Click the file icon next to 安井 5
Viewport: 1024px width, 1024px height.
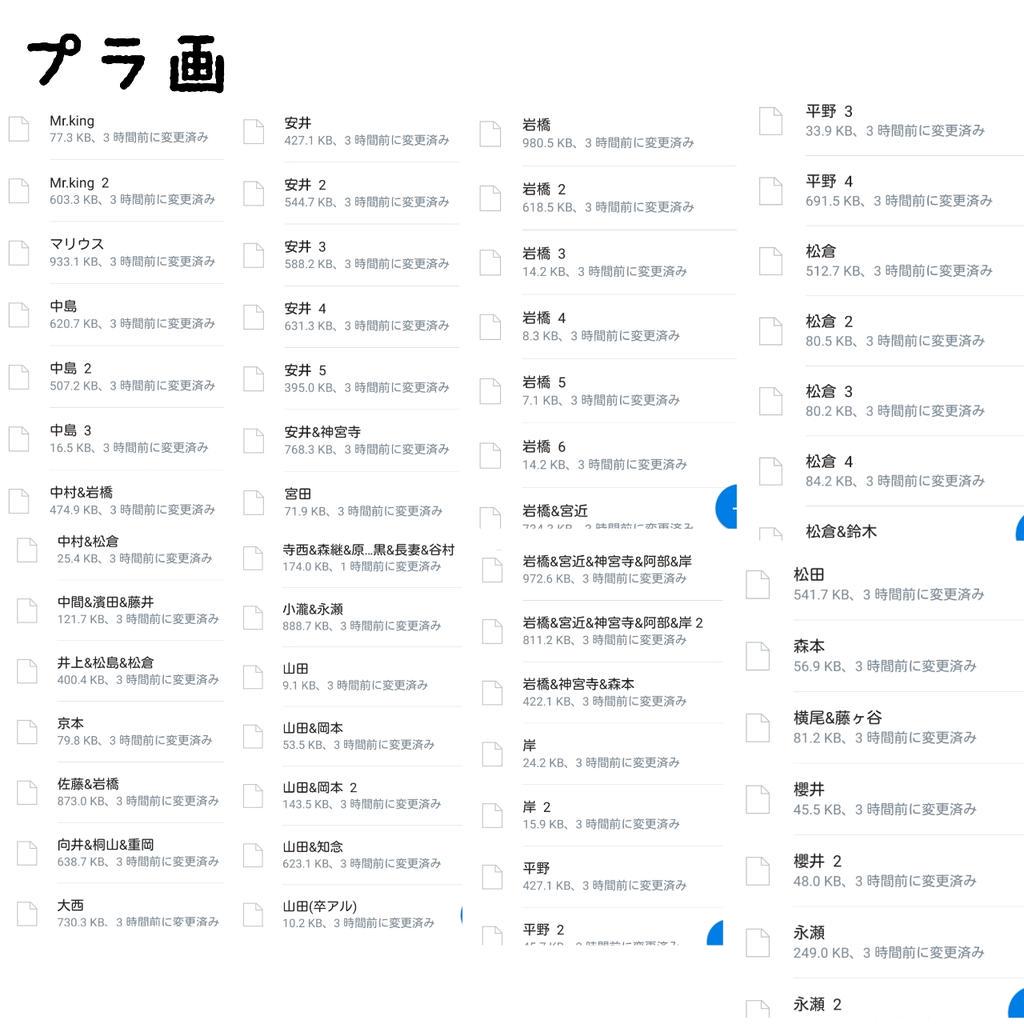[x=253, y=379]
